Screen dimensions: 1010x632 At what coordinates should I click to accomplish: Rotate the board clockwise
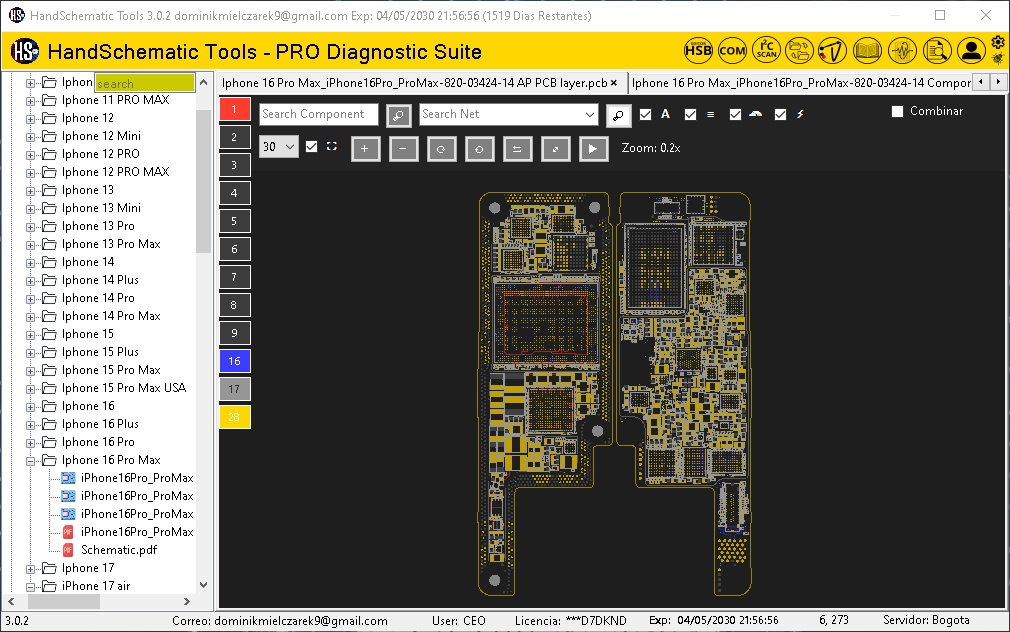442,148
